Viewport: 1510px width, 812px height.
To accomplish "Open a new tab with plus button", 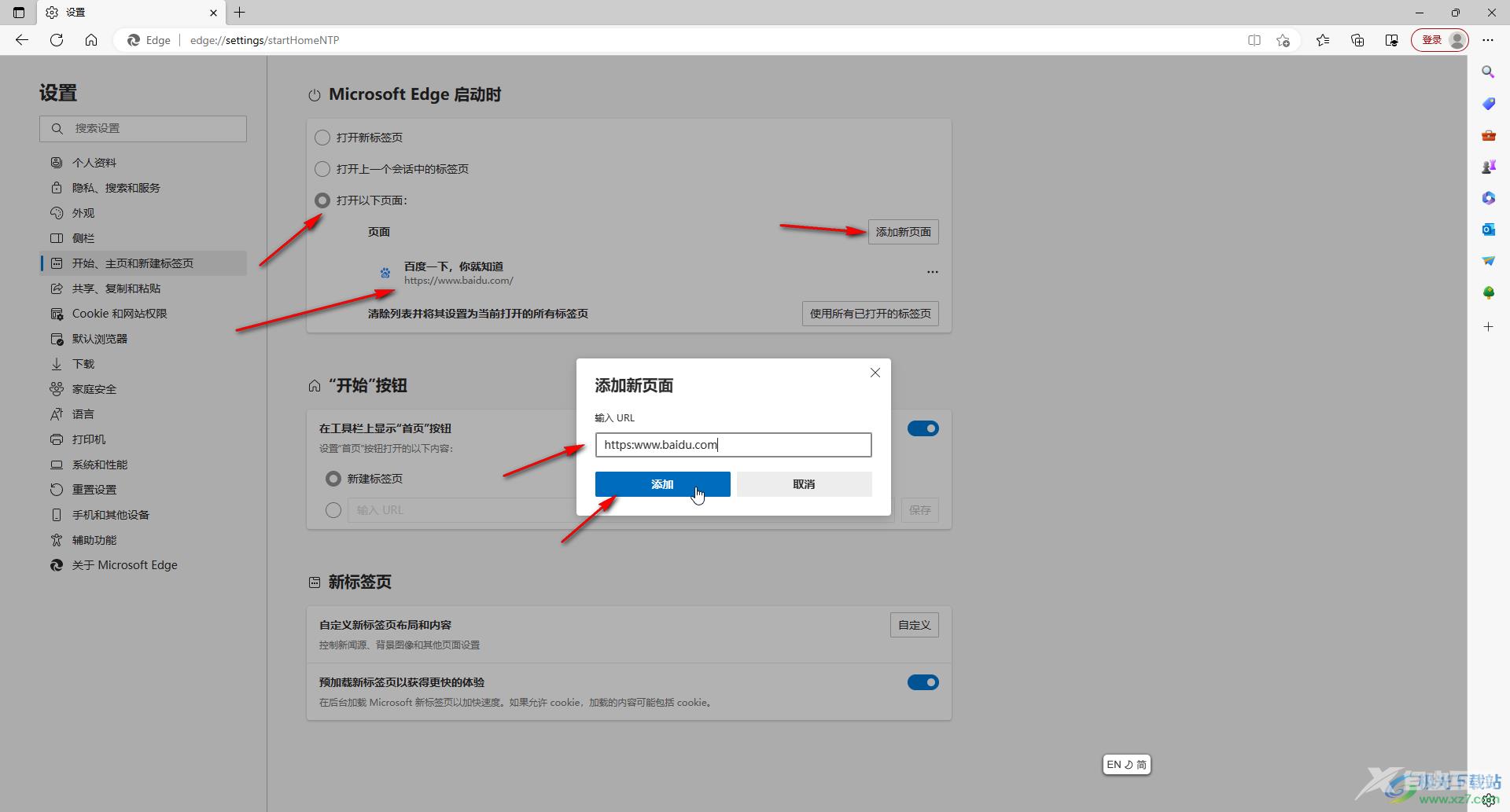I will (240, 13).
